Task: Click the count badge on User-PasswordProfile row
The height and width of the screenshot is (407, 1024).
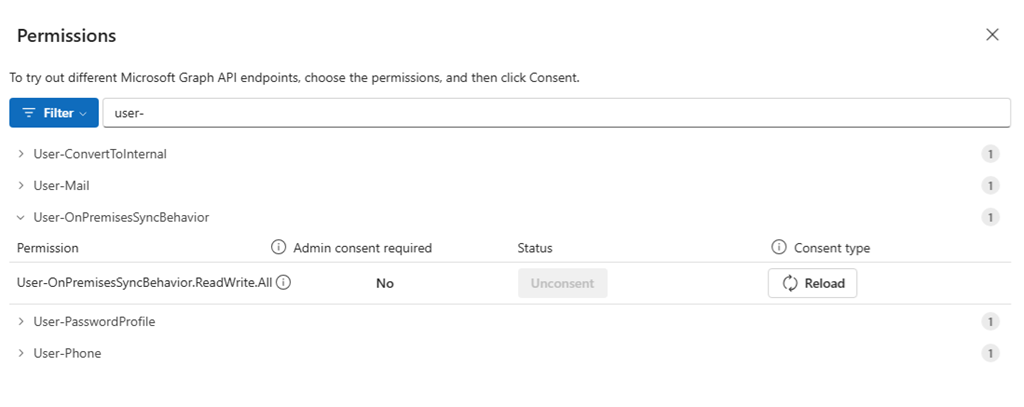Action: pyautogui.click(x=990, y=322)
